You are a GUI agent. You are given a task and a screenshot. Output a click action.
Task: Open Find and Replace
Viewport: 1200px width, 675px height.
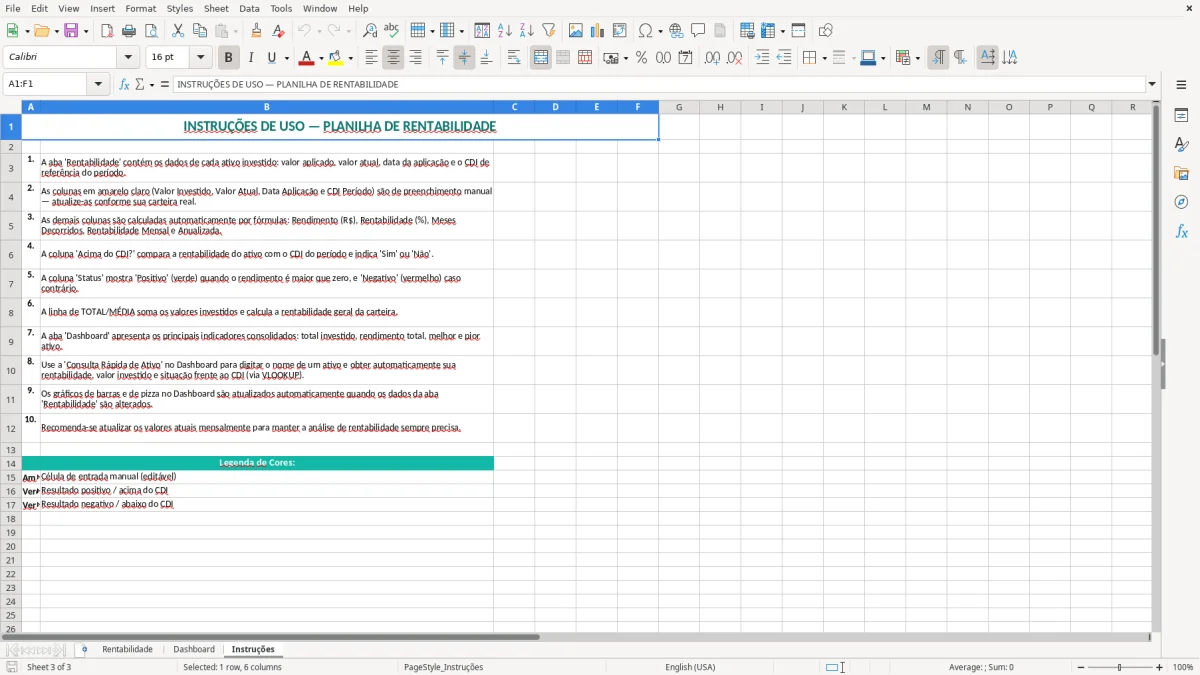370,31
